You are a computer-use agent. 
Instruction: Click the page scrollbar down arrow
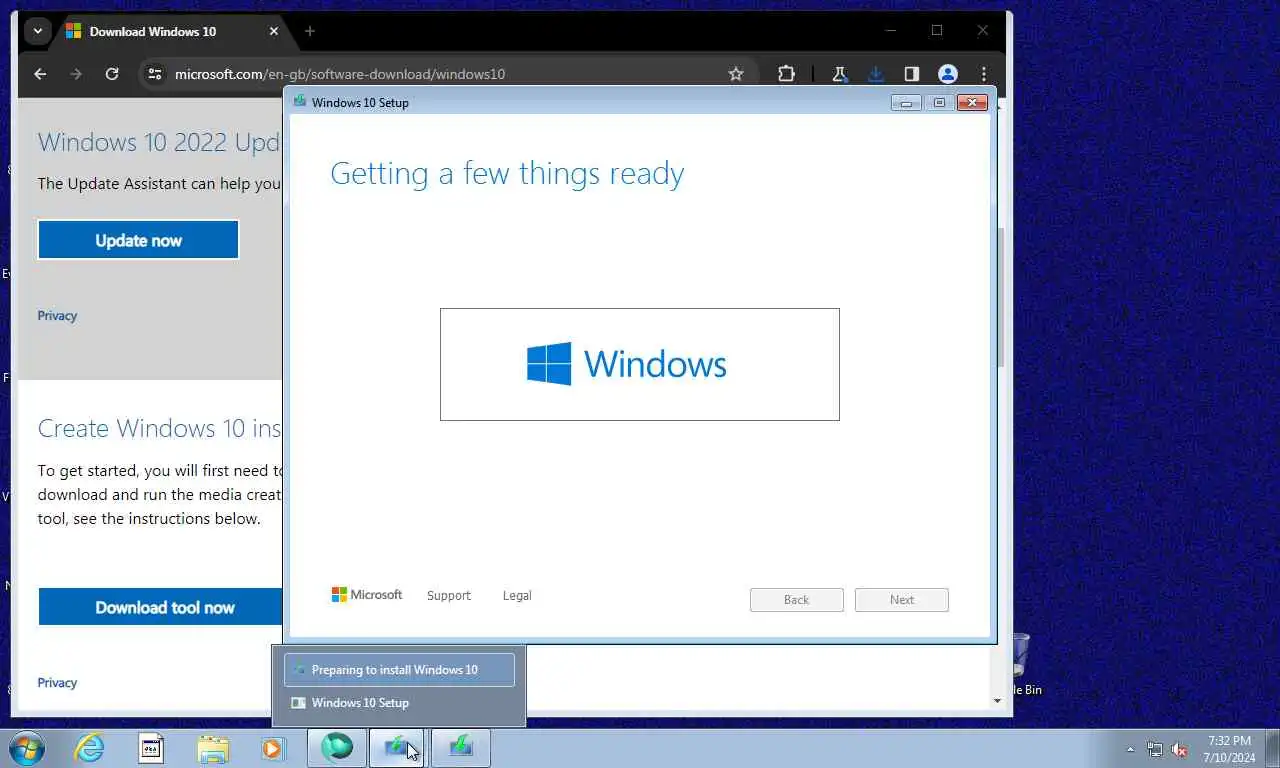[x=997, y=700]
